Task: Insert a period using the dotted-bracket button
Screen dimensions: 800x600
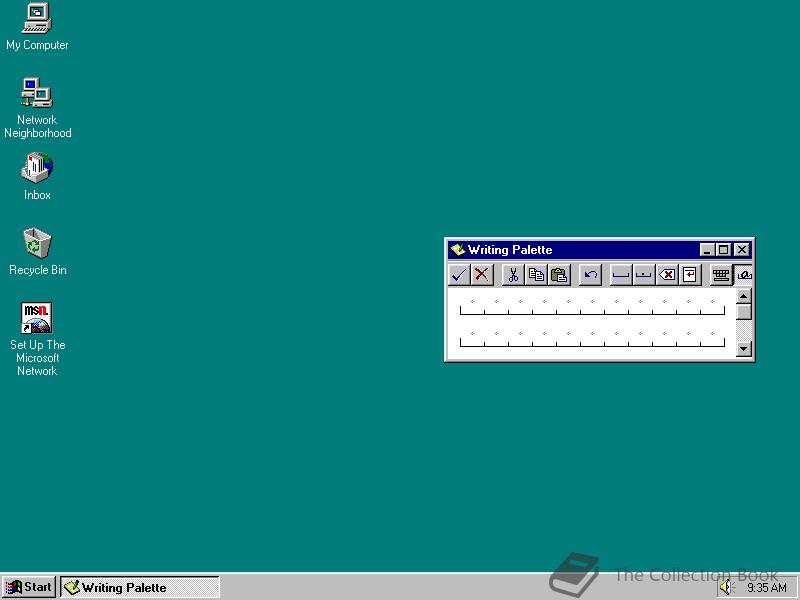Action: click(x=644, y=276)
